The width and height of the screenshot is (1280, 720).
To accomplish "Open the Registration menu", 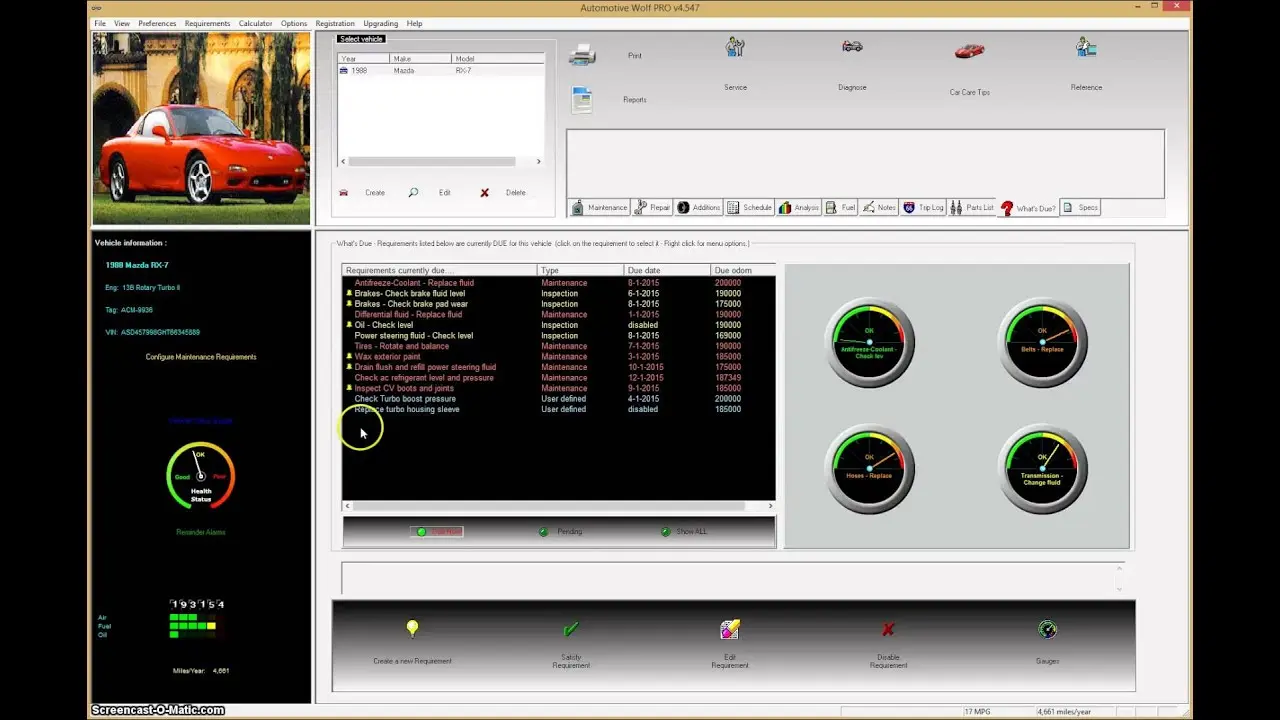I will [335, 23].
